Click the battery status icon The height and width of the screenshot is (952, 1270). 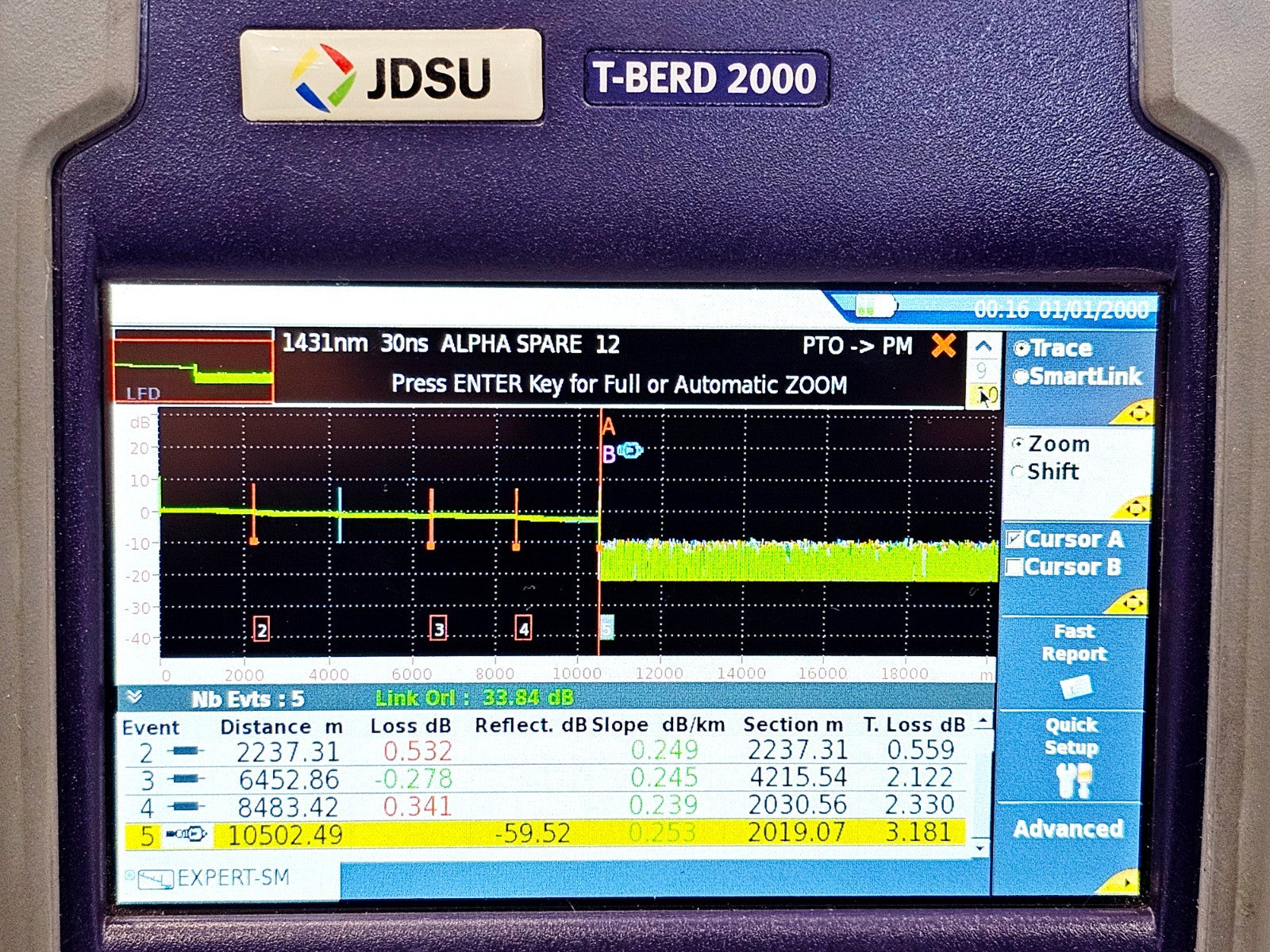(876, 306)
